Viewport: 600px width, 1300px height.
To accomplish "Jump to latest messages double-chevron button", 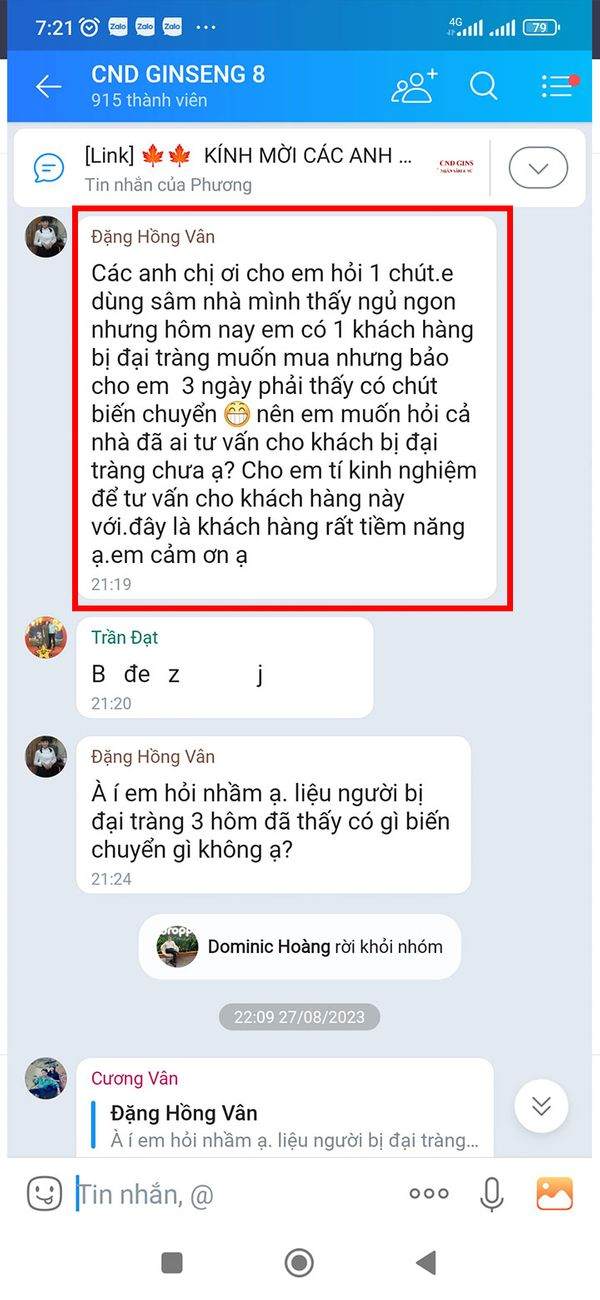I will coord(541,1105).
